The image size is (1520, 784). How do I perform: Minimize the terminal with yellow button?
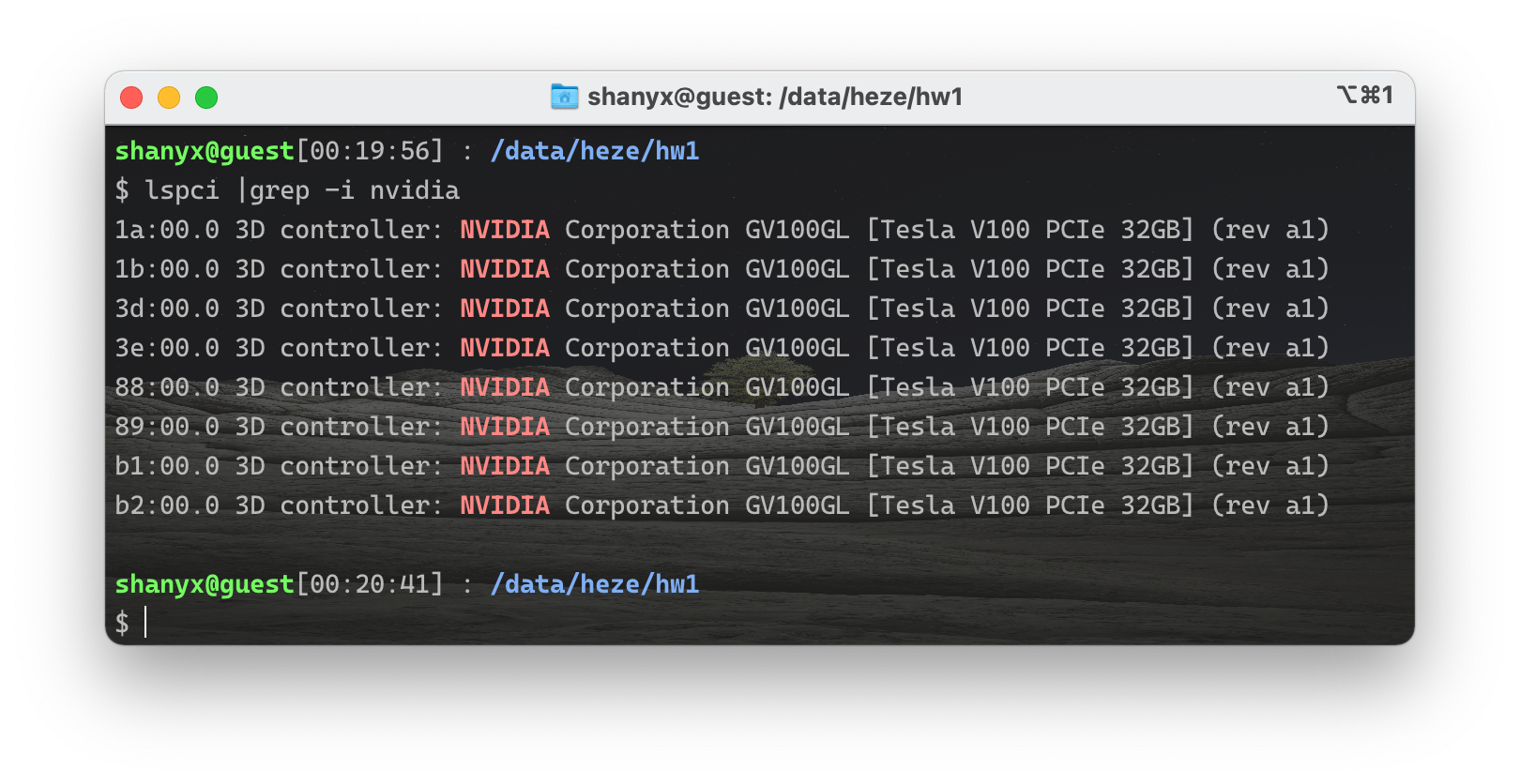point(169,98)
